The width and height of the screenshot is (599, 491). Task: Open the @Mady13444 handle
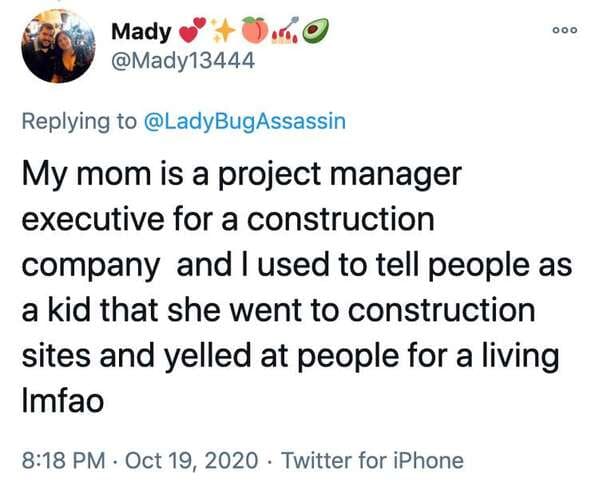(x=183, y=60)
